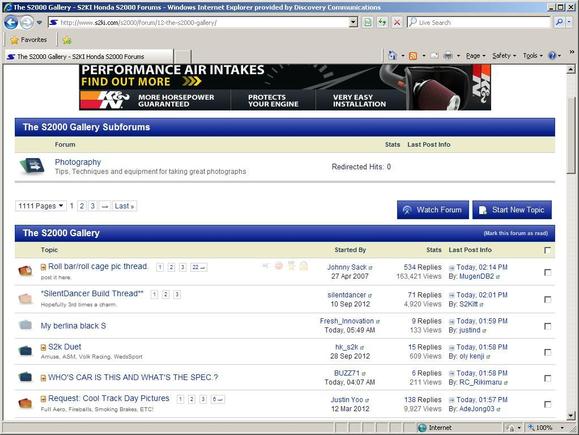This screenshot has height=435, width=579.
Task: Click the Print toolbar icon
Action: click(448, 56)
